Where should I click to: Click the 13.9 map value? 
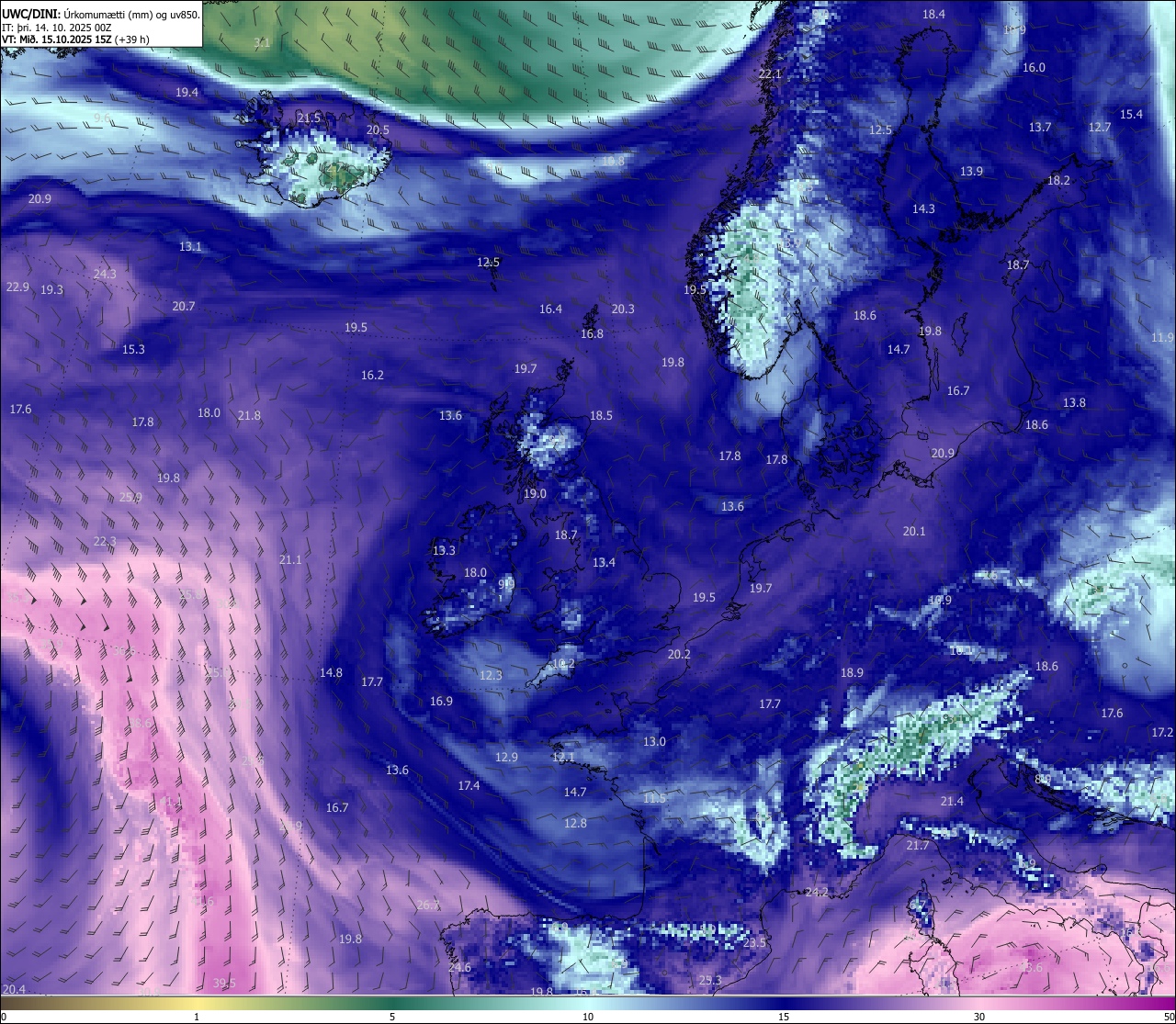[971, 172]
